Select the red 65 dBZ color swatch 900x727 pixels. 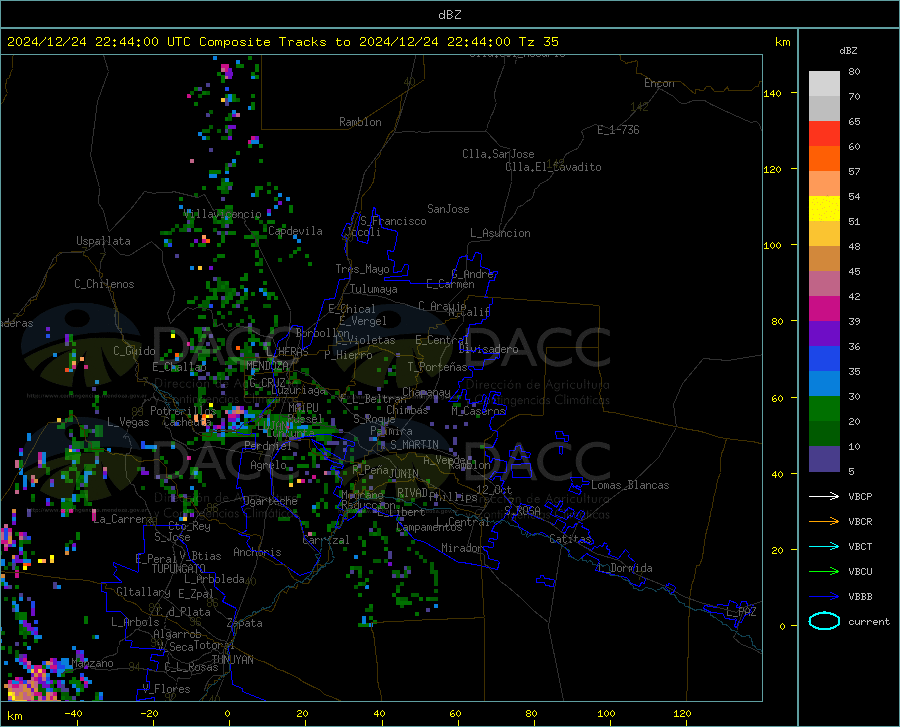point(824,134)
